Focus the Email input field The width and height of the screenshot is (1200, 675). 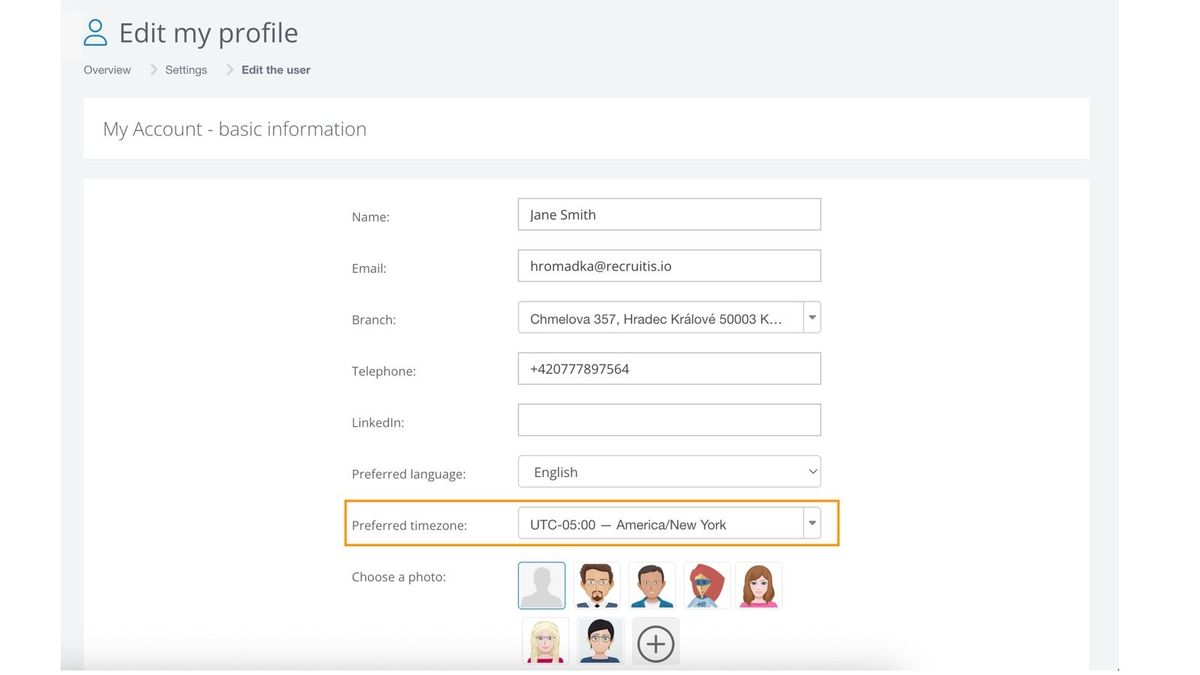tap(669, 266)
